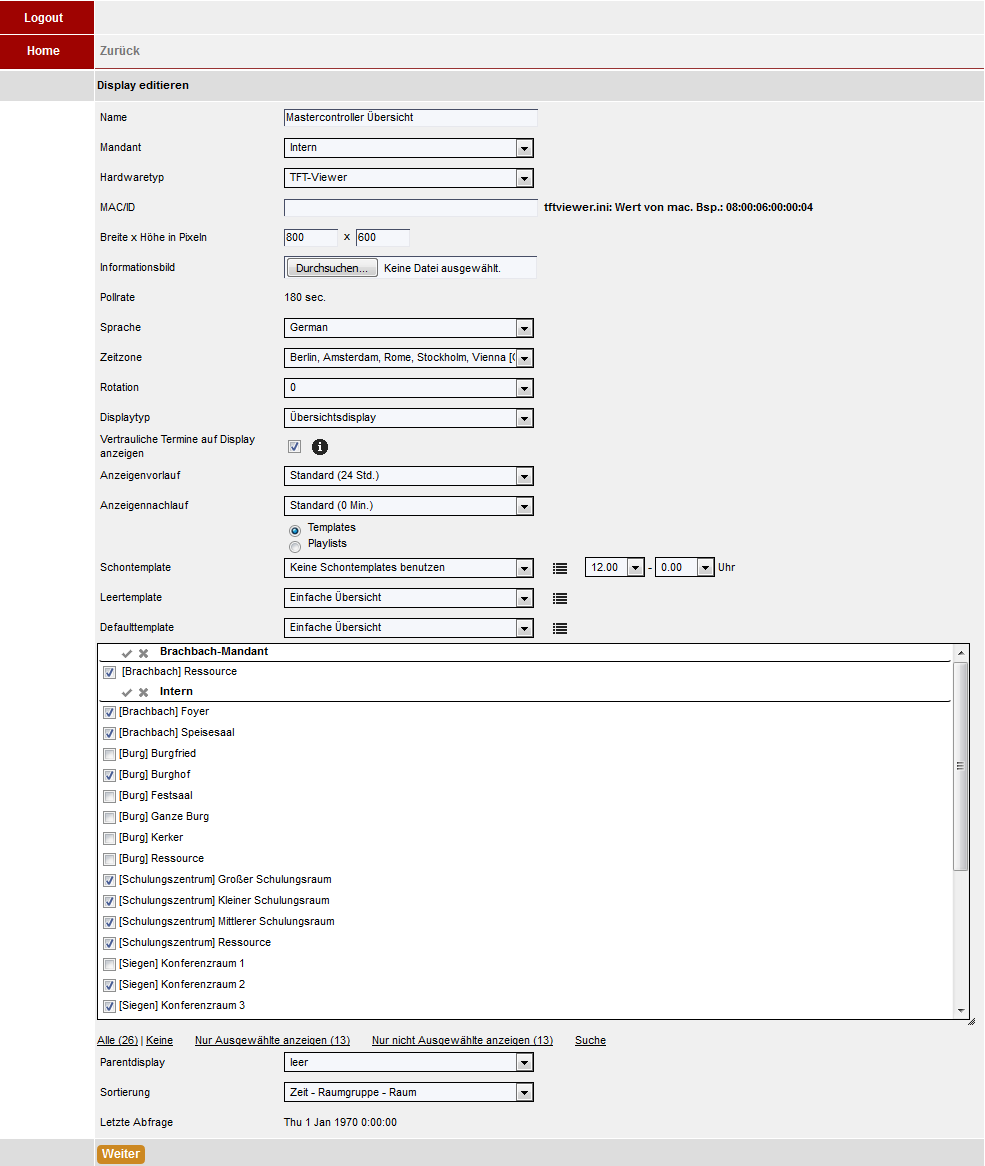The width and height of the screenshot is (985, 1166).
Task: Select the Playlists radio button
Action: tap(295, 547)
